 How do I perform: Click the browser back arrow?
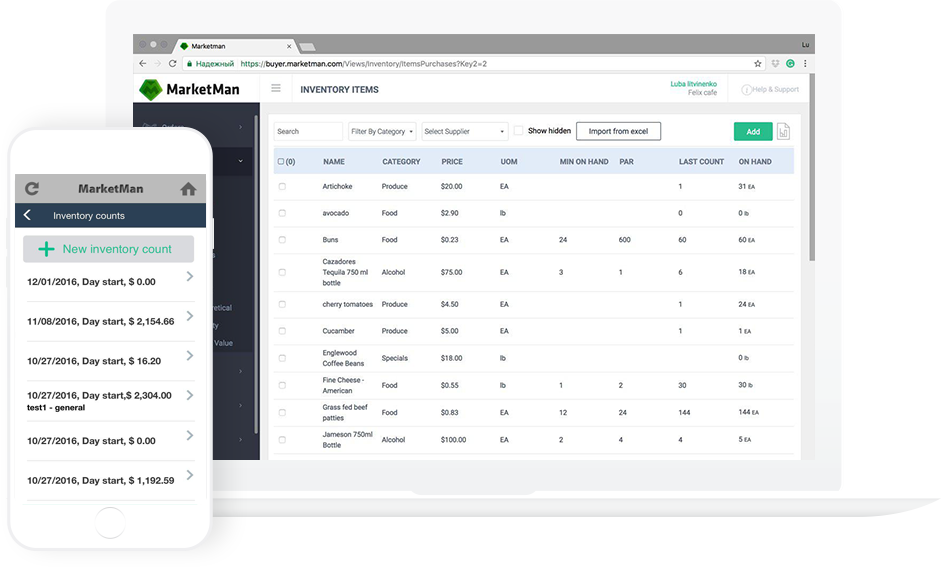click(x=142, y=64)
